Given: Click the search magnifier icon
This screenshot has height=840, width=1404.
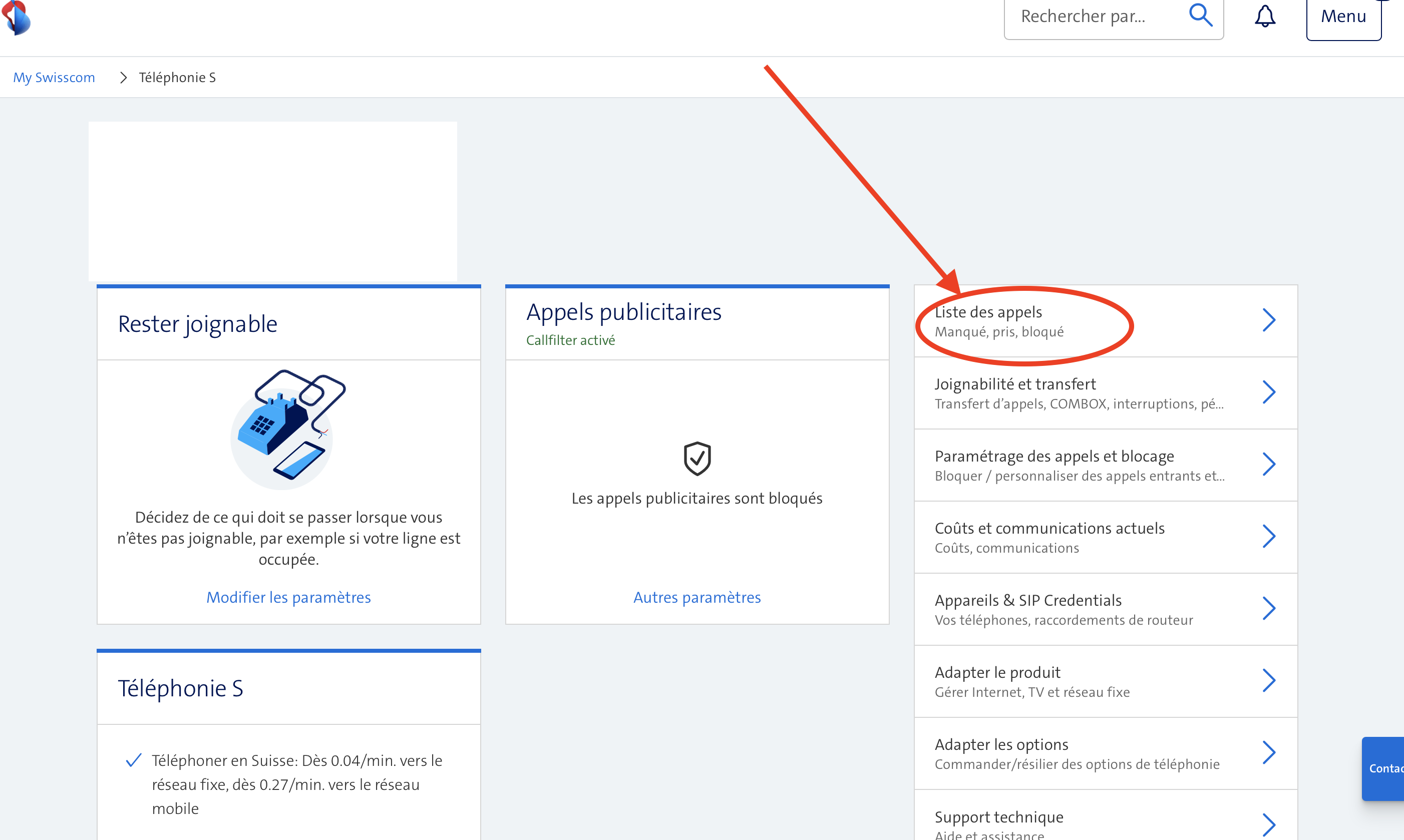Looking at the screenshot, I should pos(1200,16).
